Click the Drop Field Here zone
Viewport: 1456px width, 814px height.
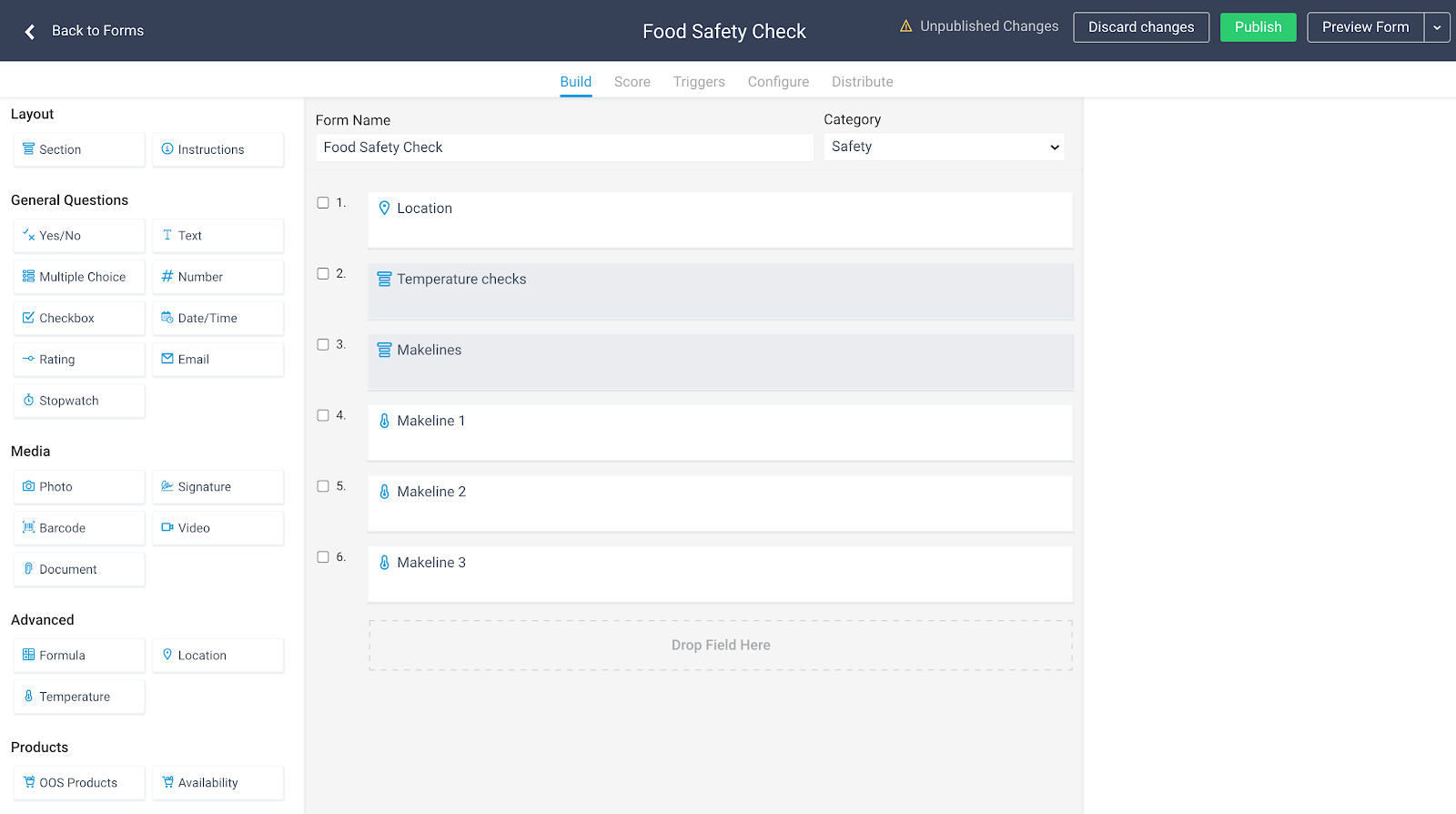721,646
